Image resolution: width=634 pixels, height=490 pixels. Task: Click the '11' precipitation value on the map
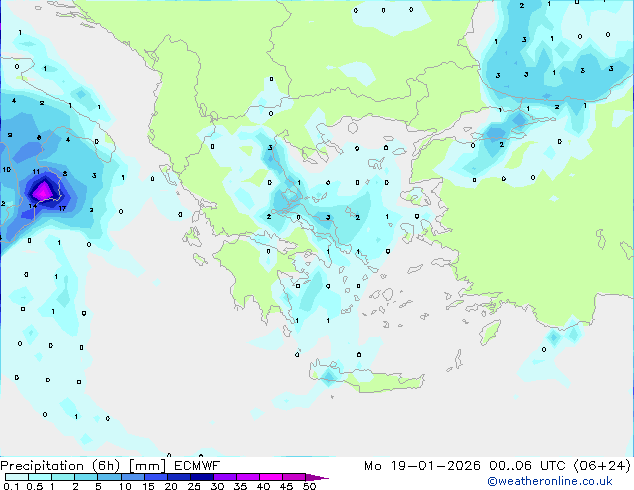[x=36, y=172]
